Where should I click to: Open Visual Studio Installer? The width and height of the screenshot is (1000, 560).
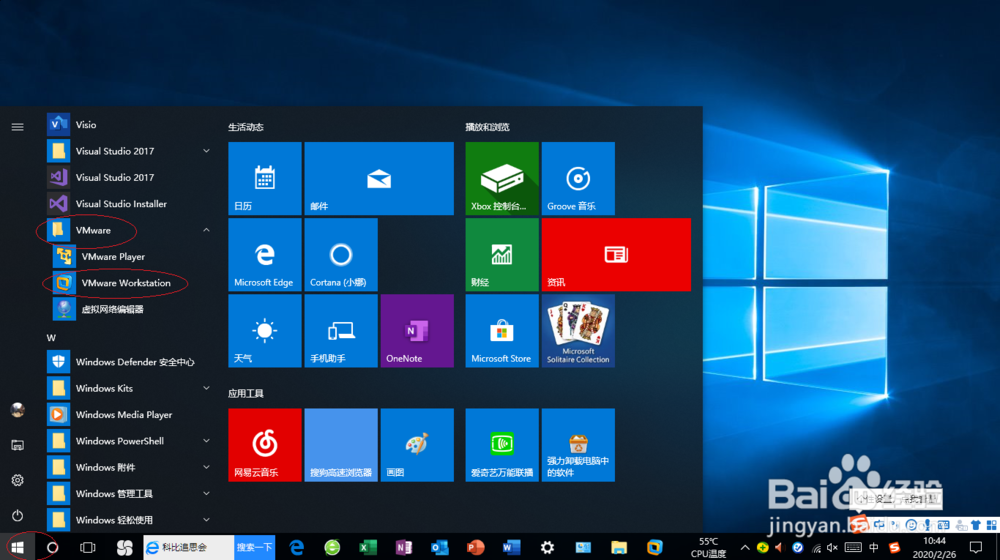click(128, 203)
